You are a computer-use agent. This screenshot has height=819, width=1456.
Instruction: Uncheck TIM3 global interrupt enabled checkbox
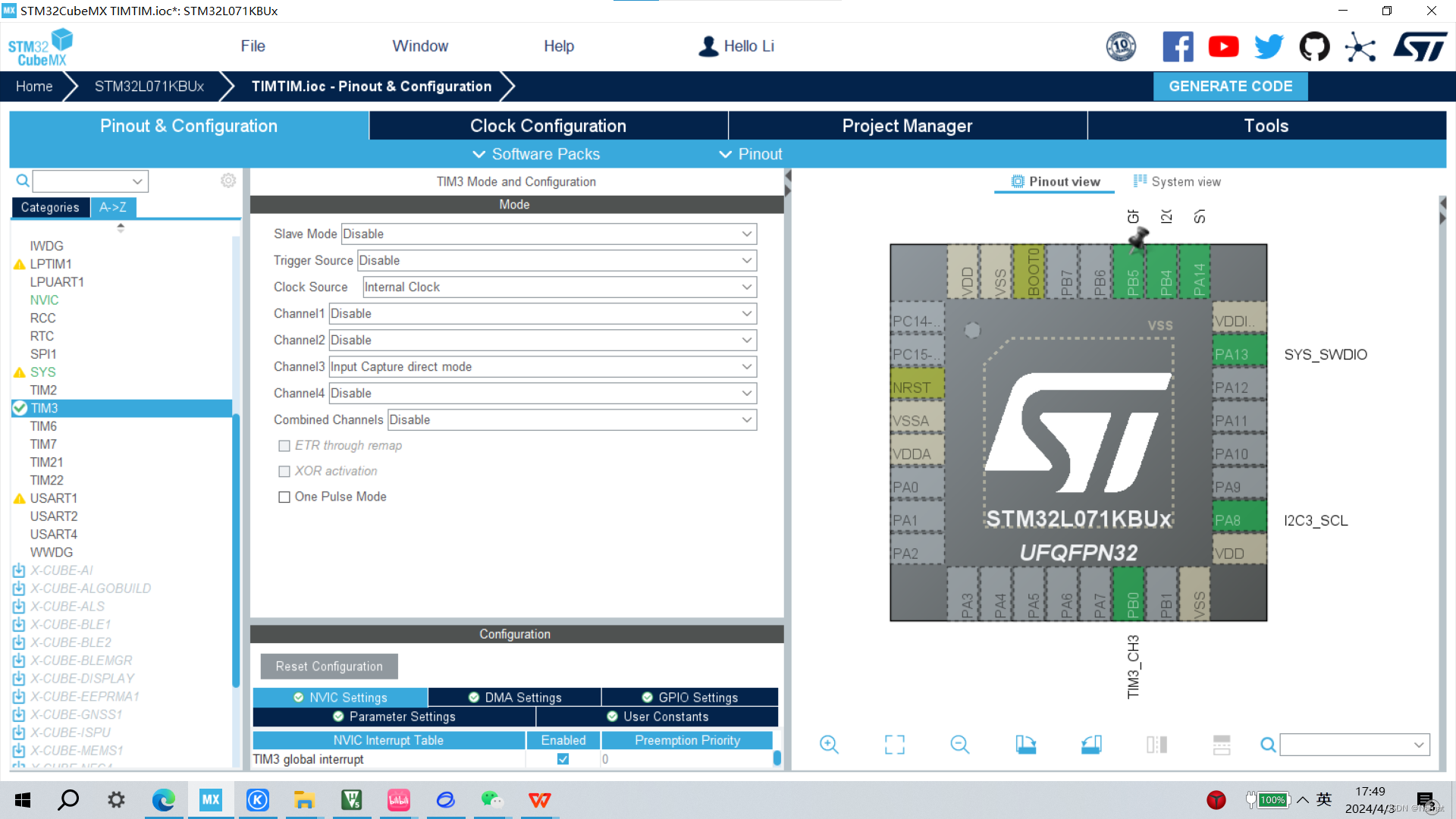[563, 759]
